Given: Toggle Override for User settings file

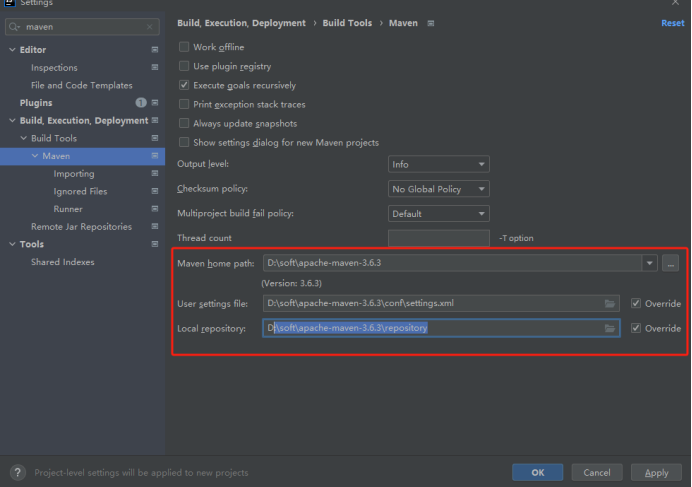Looking at the screenshot, I should coord(636,303).
